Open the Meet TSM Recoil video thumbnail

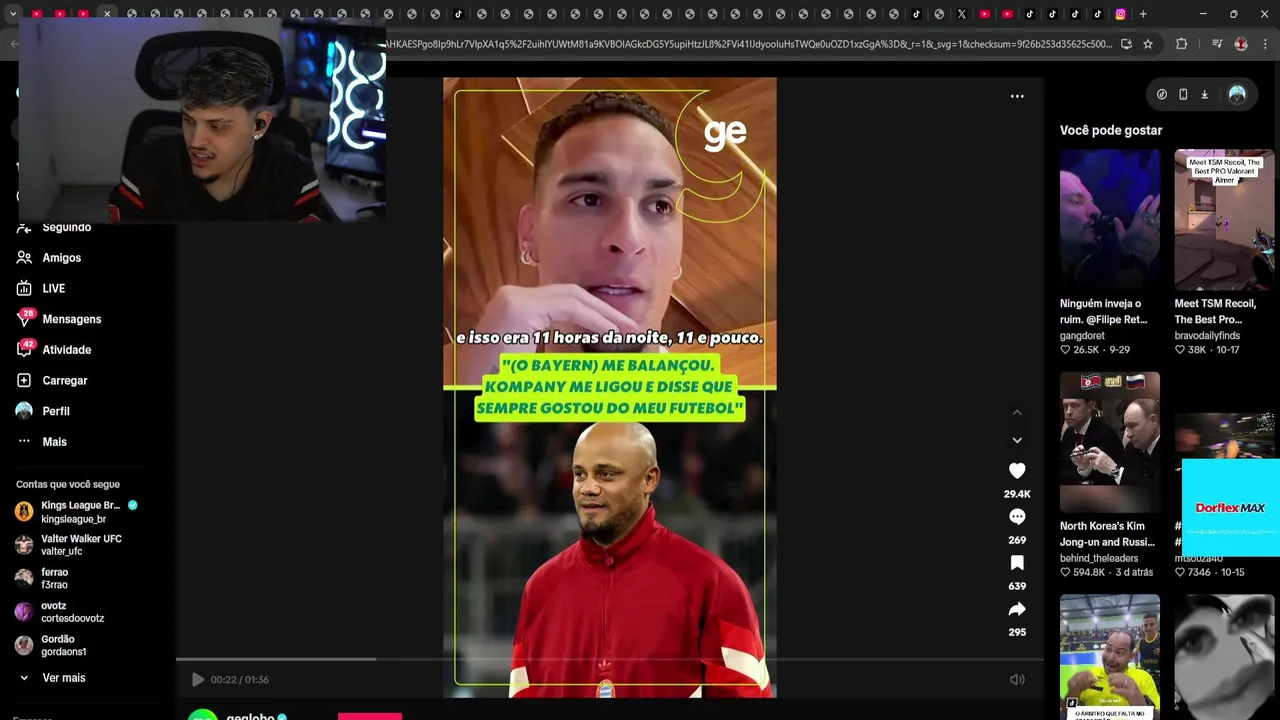click(x=1224, y=220)
